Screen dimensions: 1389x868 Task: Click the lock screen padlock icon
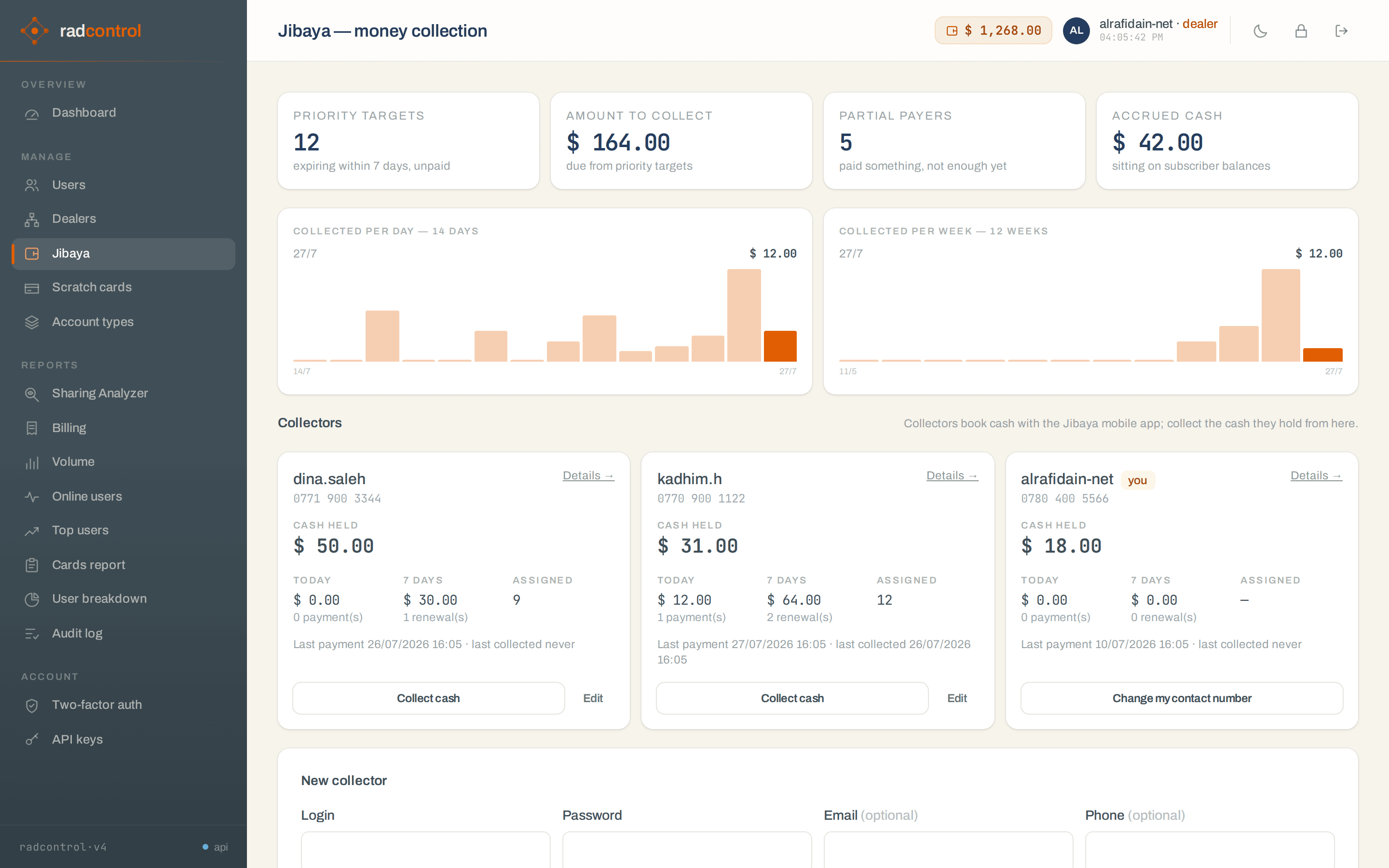(x=1301, y=31)
